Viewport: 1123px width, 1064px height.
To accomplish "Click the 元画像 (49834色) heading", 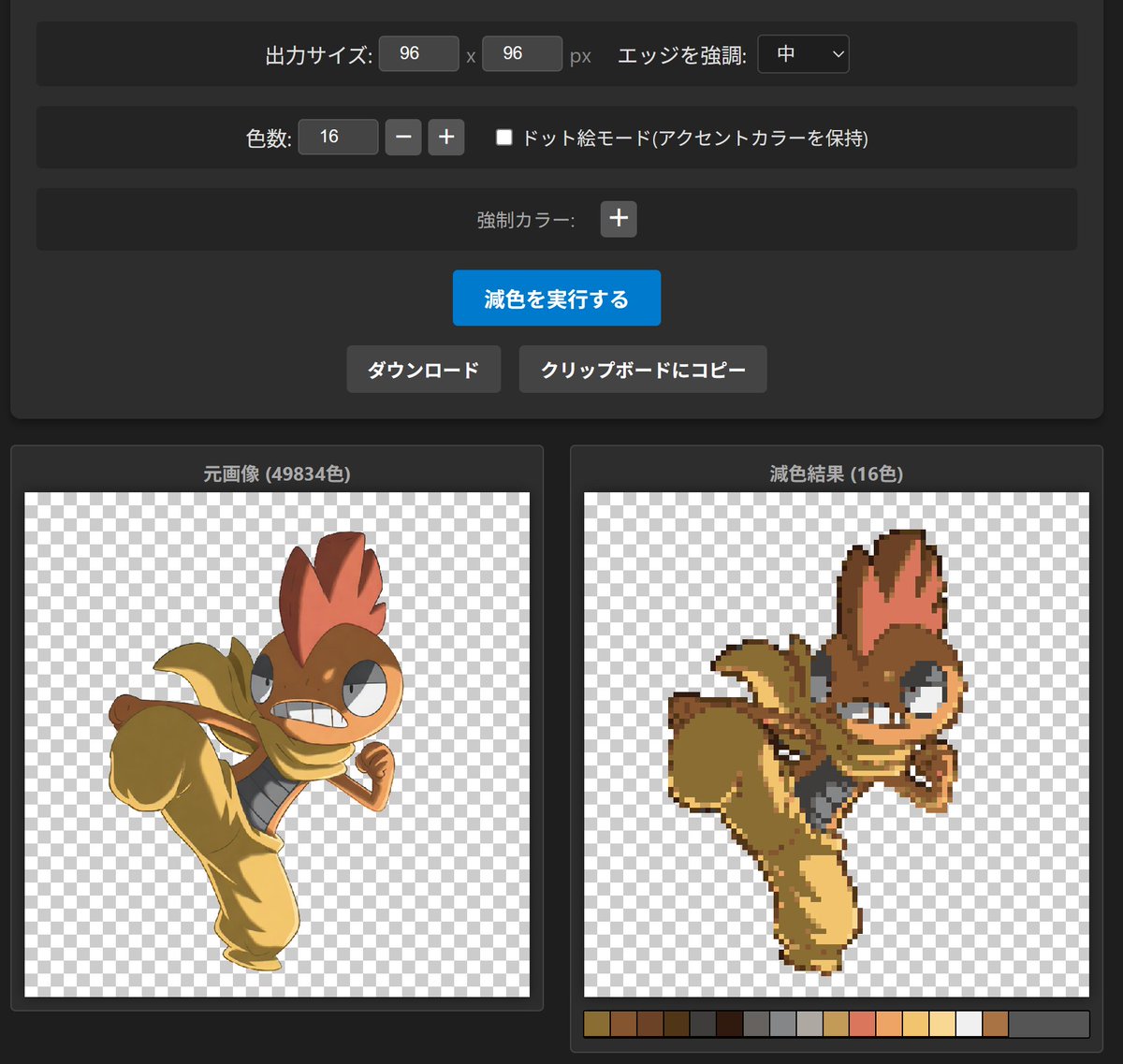I will 277,474.
